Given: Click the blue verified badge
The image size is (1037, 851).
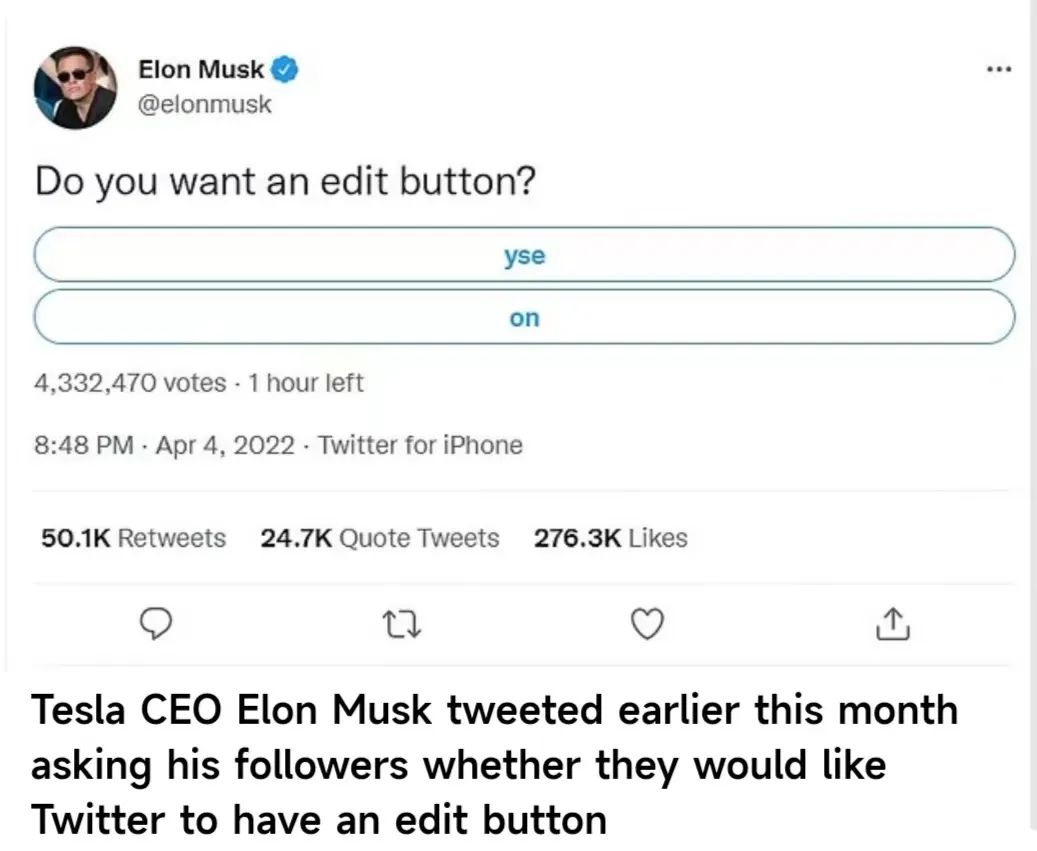Looking at the screenshot, I should point(285,69).
